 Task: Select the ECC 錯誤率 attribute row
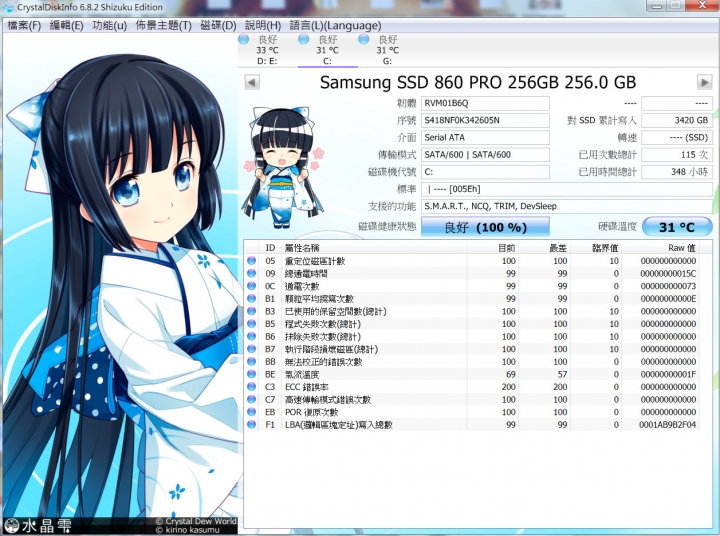(x=472, y=387)
